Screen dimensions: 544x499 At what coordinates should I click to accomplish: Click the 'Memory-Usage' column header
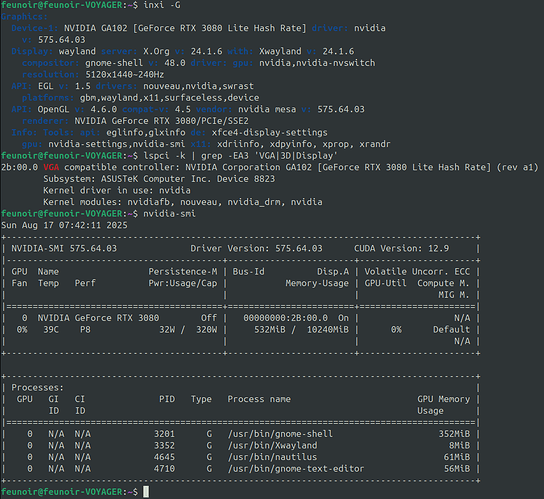[317, 283]
